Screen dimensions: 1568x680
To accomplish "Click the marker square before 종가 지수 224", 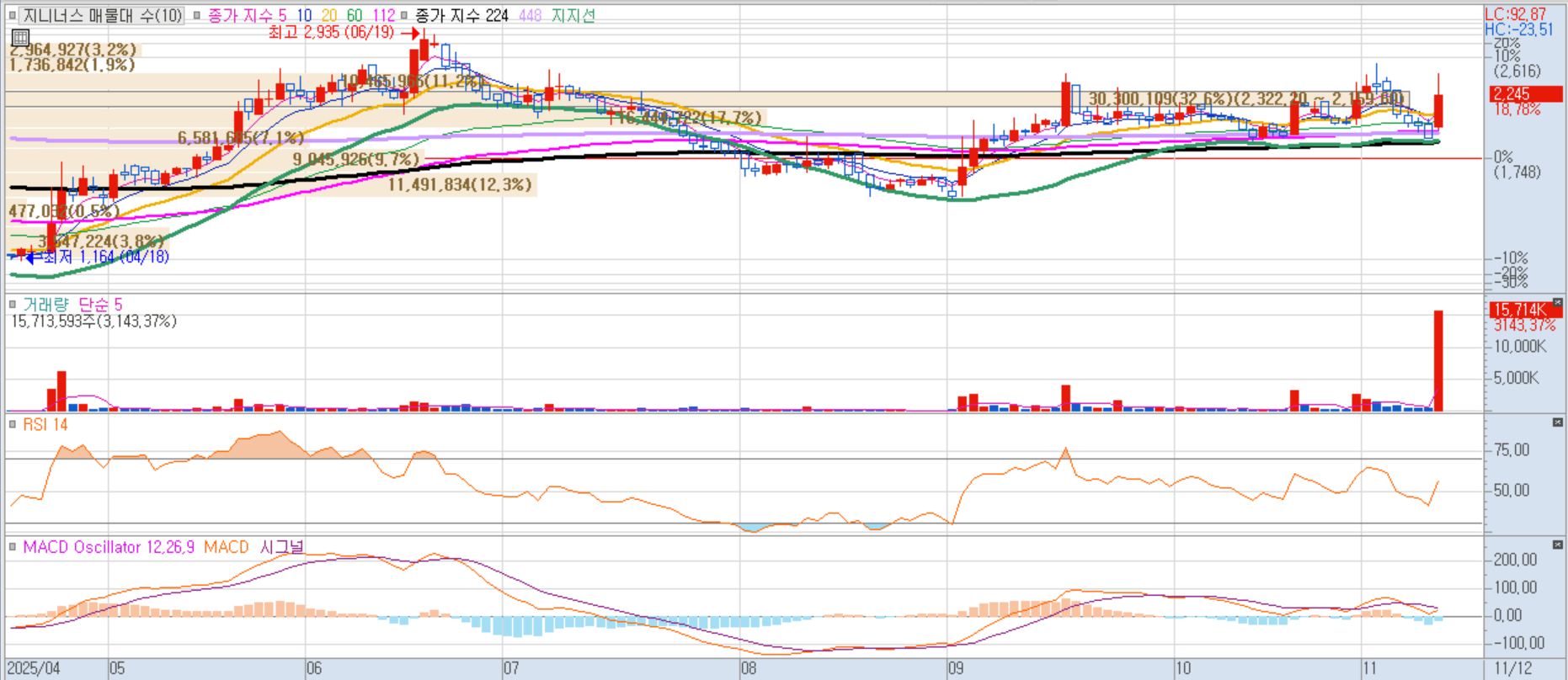I will click(404, 15).
